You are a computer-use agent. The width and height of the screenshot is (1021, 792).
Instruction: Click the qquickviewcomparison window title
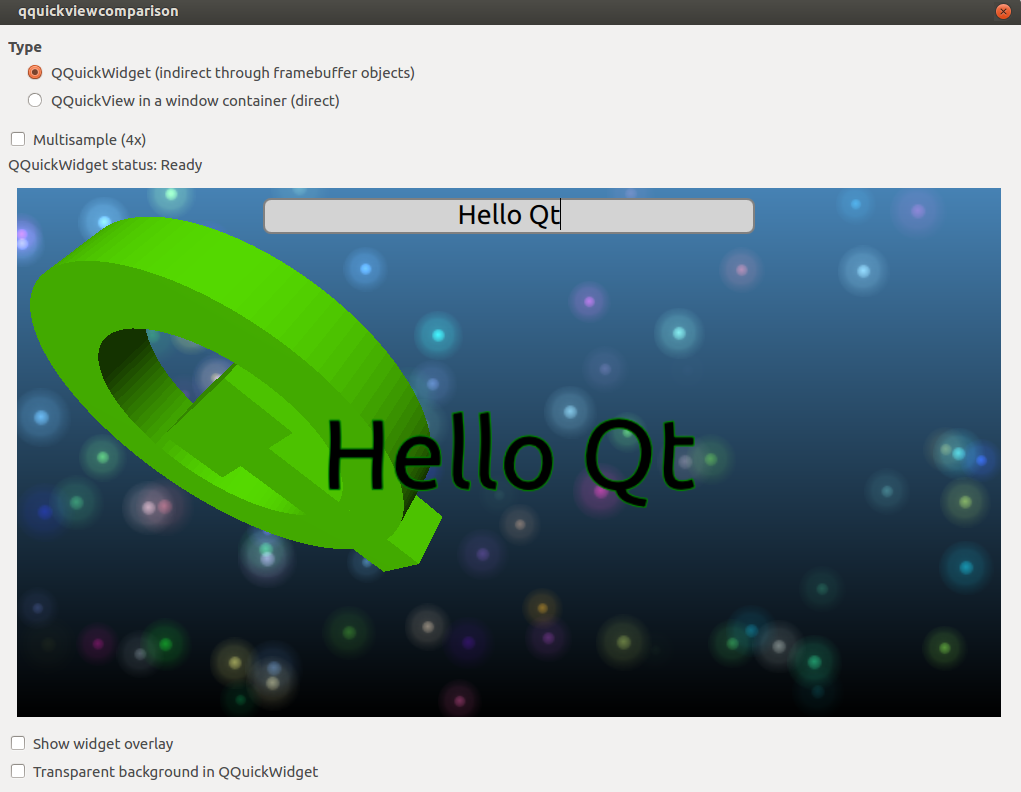(x=98, y=12)
